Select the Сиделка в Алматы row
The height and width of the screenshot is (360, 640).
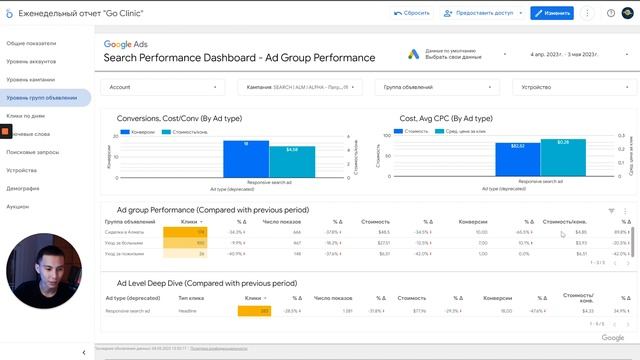click(367, 232)
